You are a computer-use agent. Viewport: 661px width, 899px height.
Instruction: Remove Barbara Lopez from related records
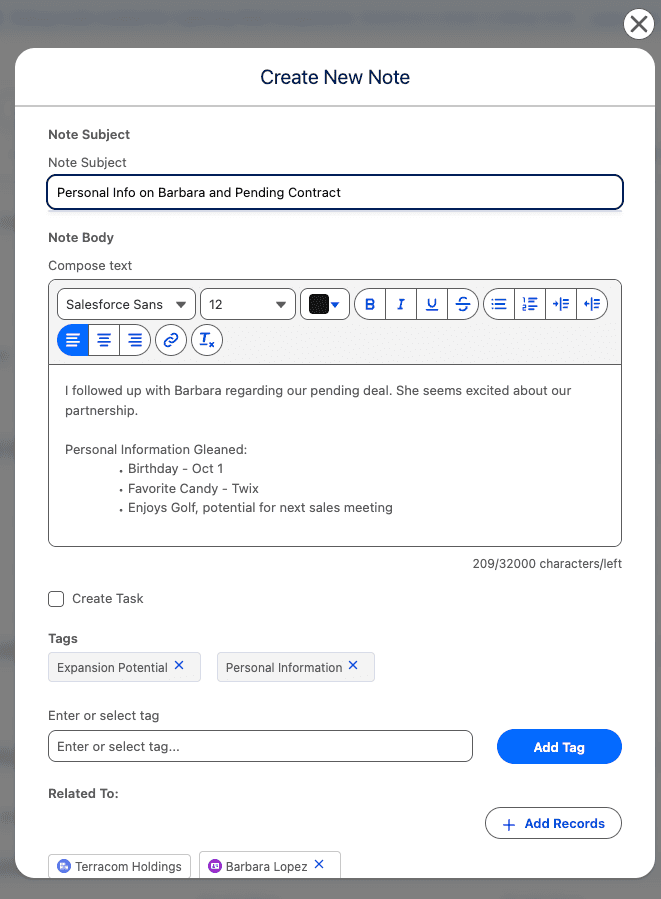pos(320,865)
